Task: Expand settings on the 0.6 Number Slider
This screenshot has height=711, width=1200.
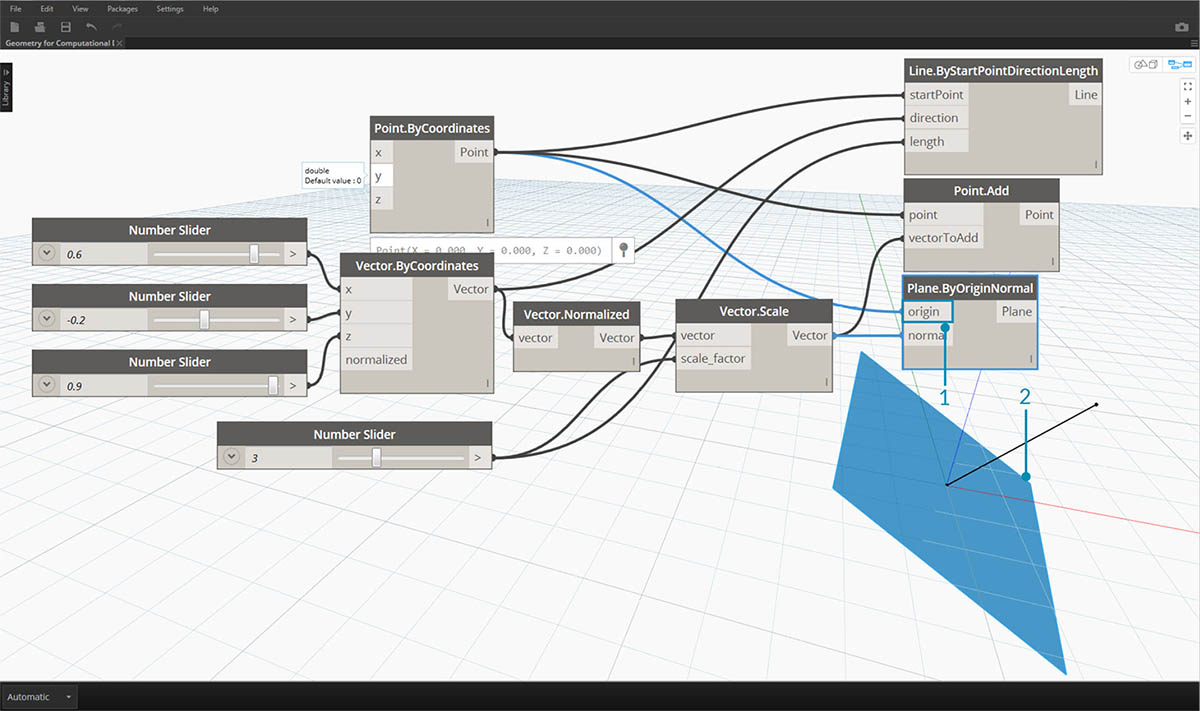Action: [46, 253]
